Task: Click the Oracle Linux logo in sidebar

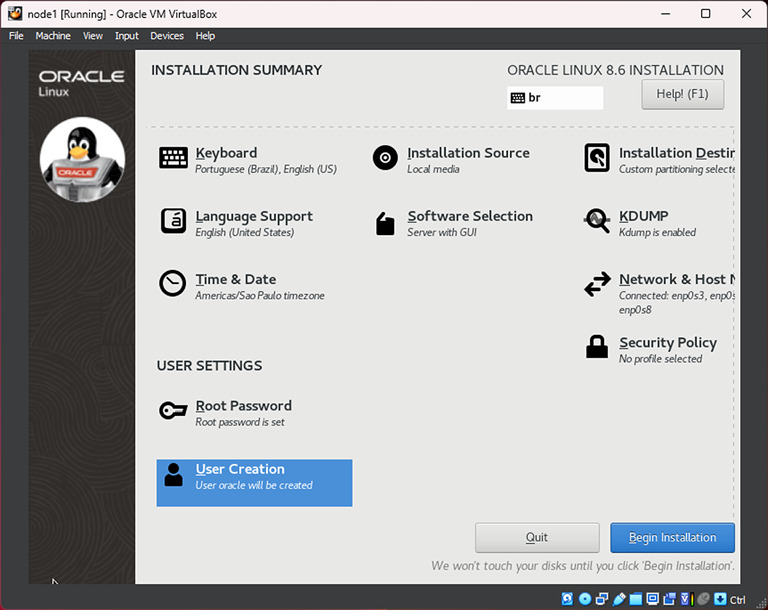Action: pyautogui.click(x=81, y=83)
